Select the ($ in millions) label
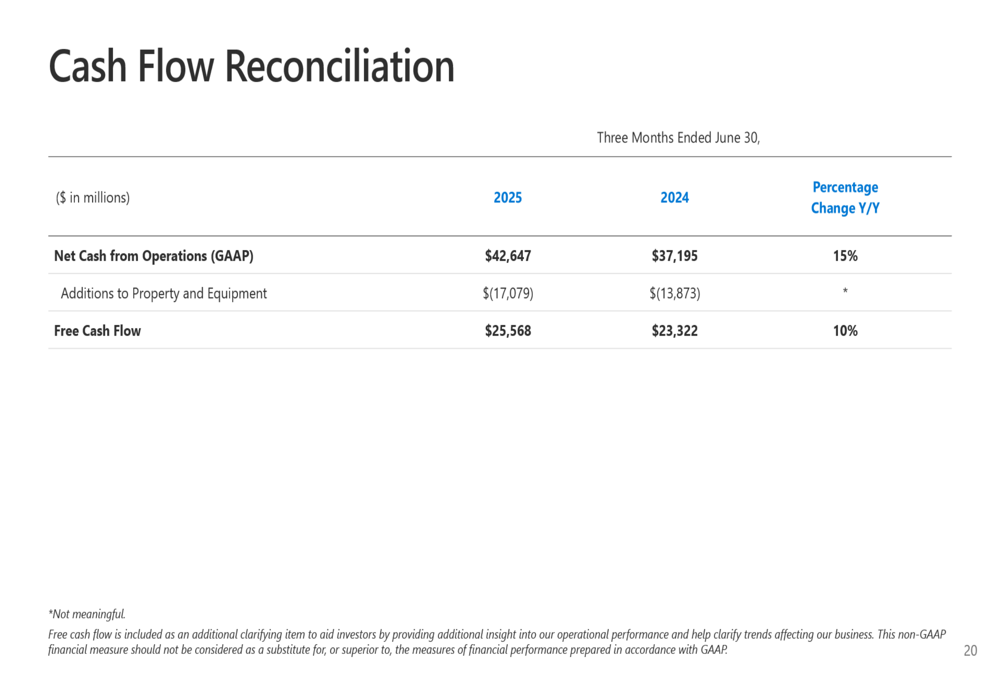This screenshot has height=685, width=1000. 92,198
